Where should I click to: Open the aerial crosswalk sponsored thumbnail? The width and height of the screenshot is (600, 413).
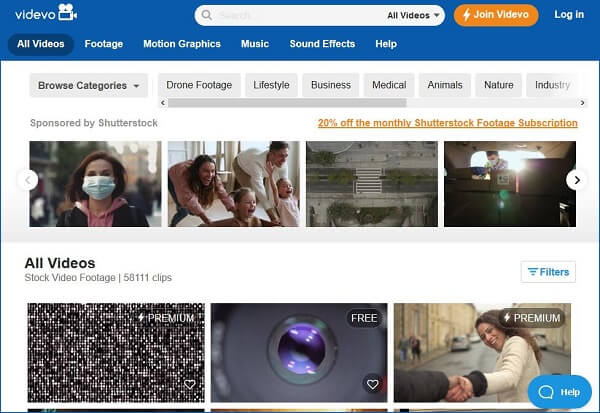372,184
